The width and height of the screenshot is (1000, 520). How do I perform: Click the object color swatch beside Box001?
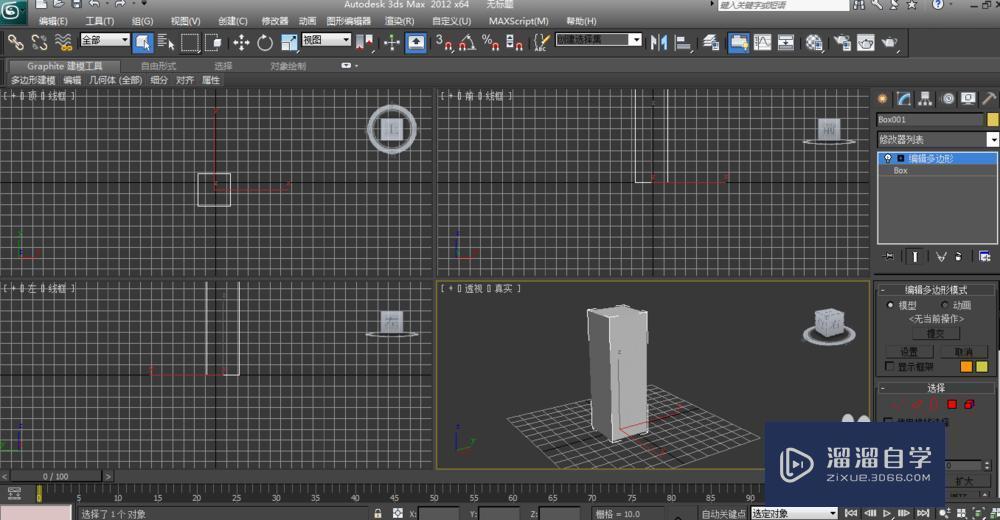[x=992, y=119]
